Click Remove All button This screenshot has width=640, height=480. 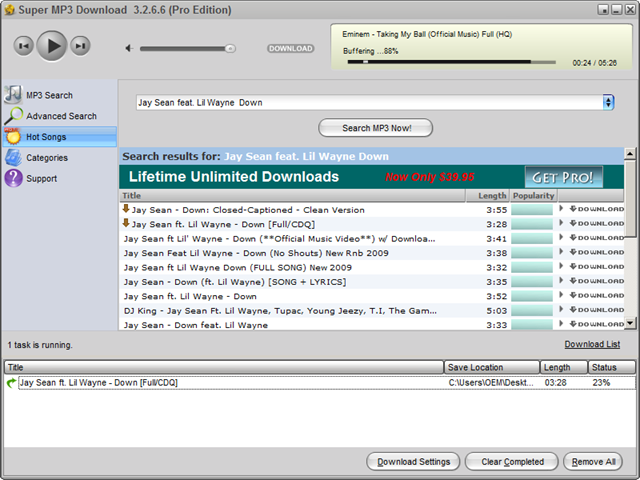pyautogui.click(x=593, y=462)
